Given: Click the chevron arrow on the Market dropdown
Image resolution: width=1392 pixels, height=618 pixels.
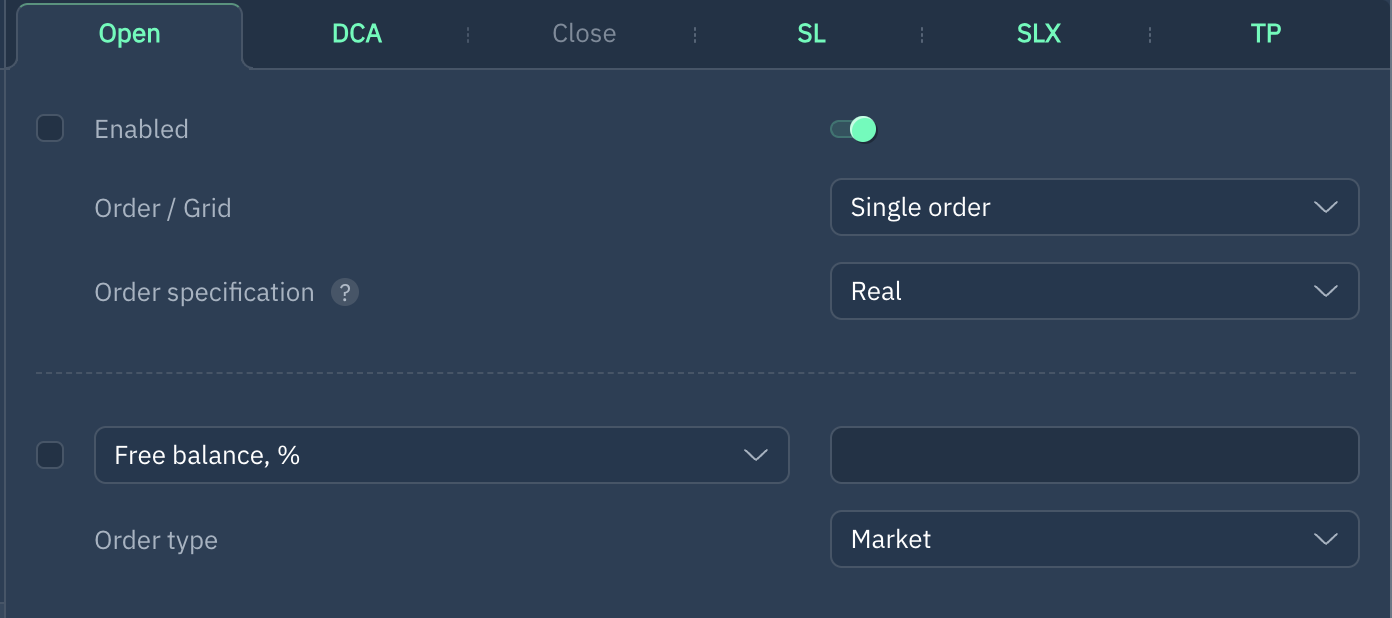Looking at the screenshot, I should point(1325,540).
